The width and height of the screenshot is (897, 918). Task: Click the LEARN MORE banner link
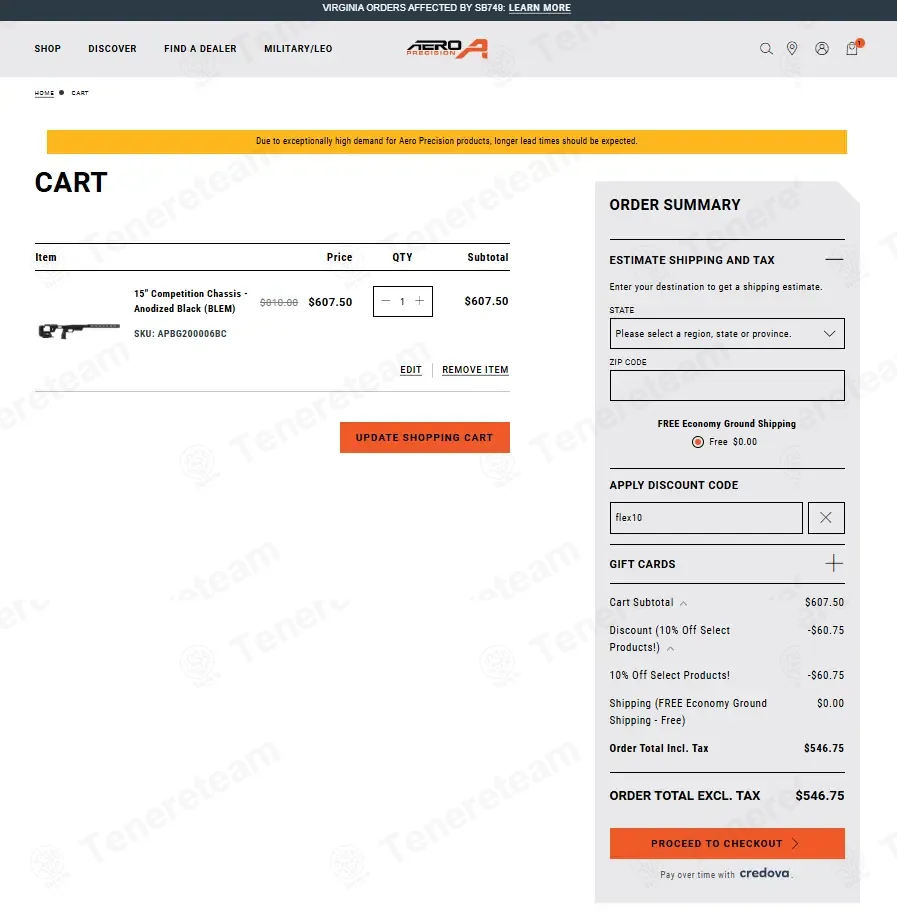[539, 8]
